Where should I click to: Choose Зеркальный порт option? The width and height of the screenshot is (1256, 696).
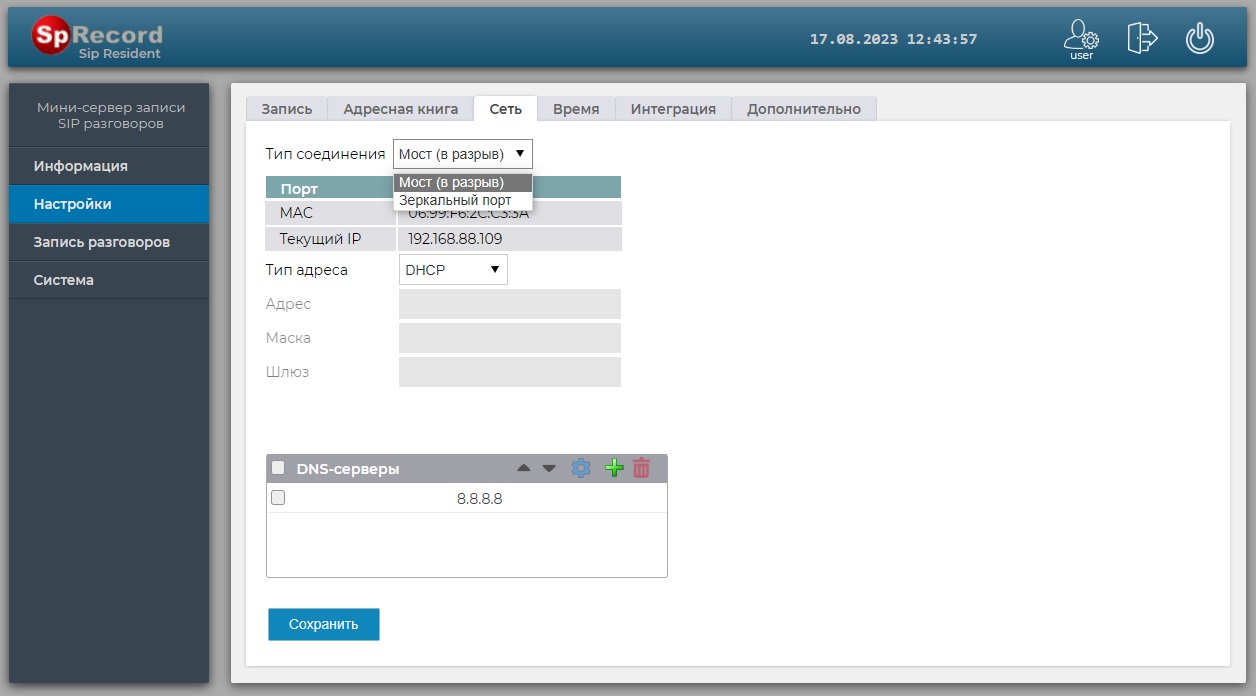(463, 200)
